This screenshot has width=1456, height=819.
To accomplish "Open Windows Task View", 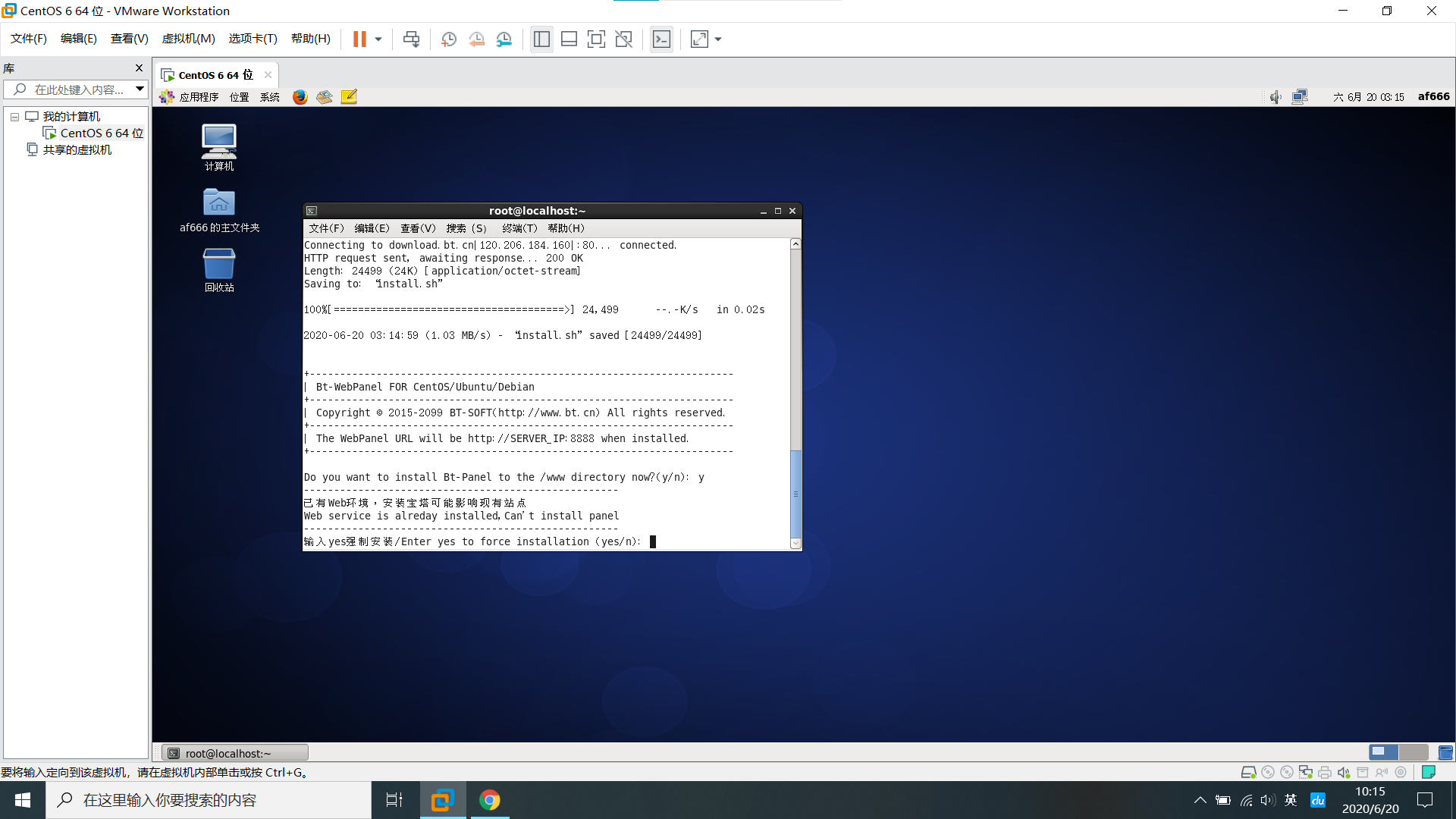I will (x=394, y=800).
